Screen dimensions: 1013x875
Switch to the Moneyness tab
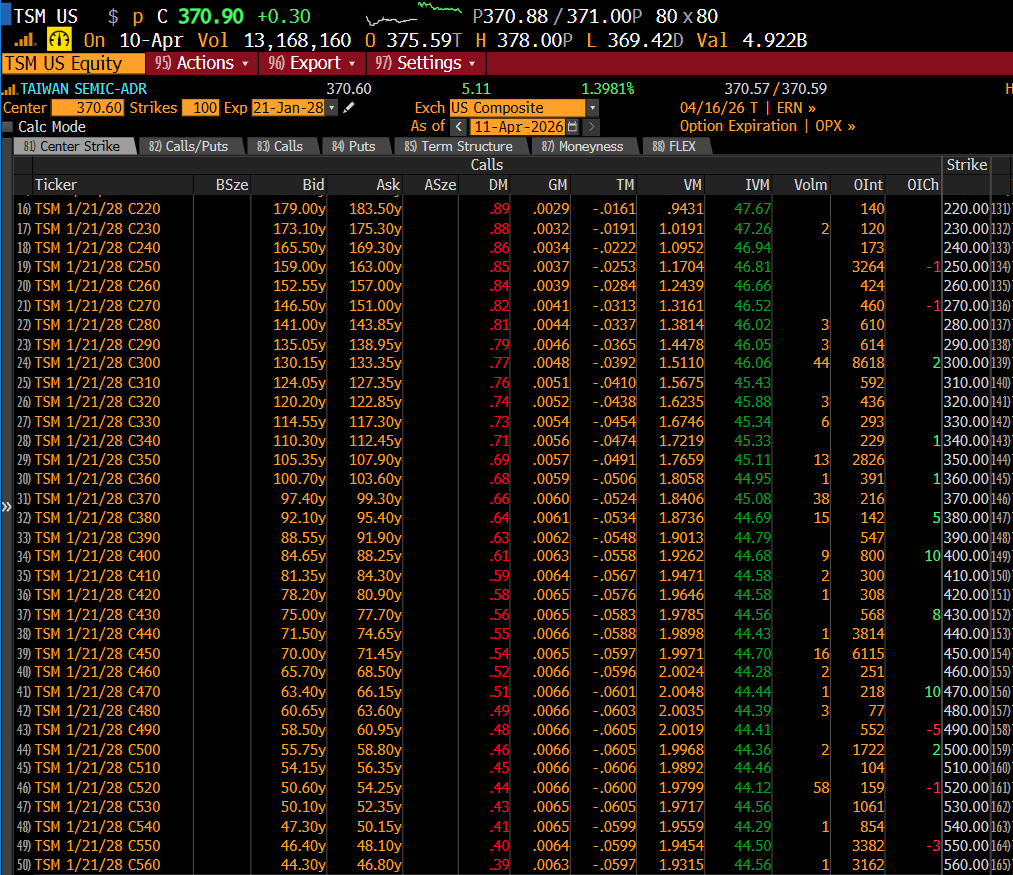coord(583,146)
